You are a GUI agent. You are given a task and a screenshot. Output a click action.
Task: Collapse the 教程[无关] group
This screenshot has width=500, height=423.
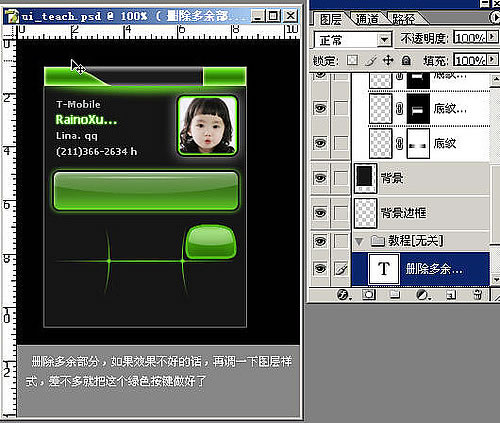click(x=359, y=241)
